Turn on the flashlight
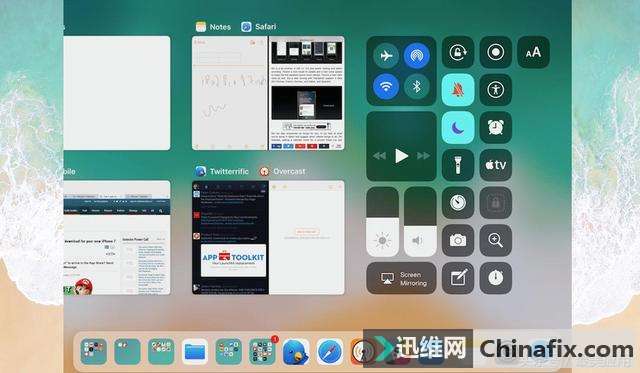 [458, 165]
